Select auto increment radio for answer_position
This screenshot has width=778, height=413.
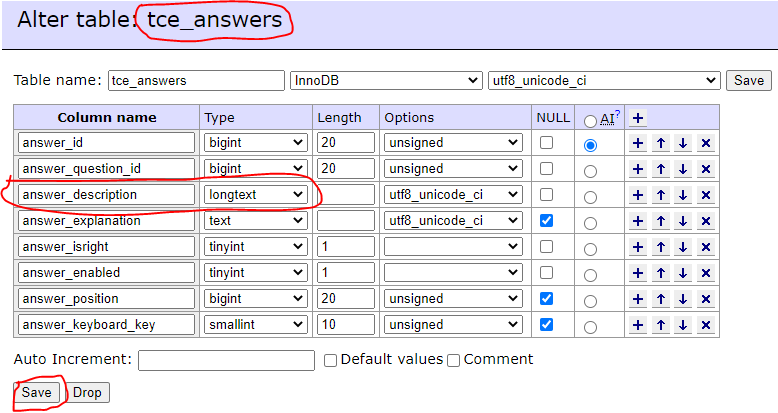[x=590, y=301]
